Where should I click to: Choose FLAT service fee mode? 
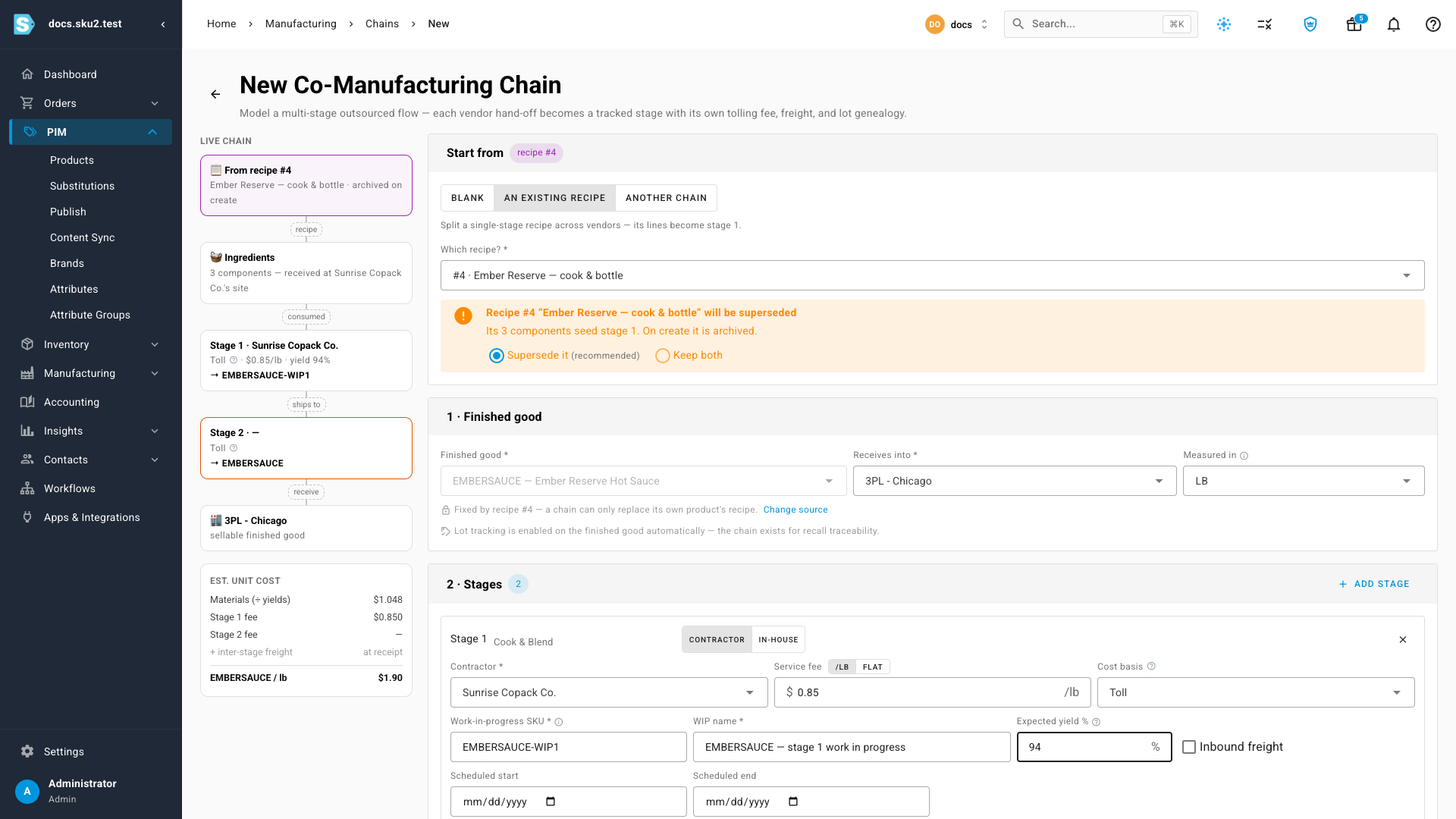point(872,667)
